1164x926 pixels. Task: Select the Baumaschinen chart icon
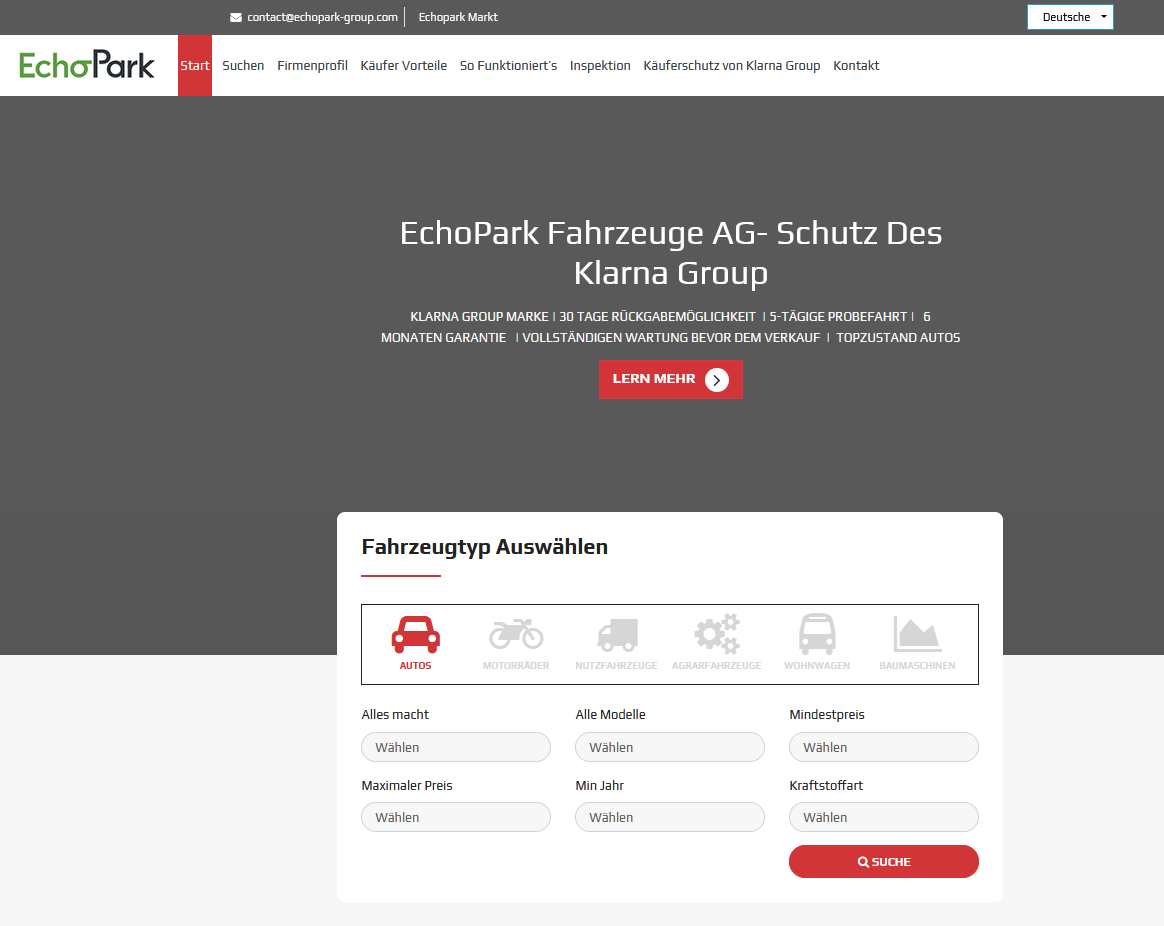918,634
